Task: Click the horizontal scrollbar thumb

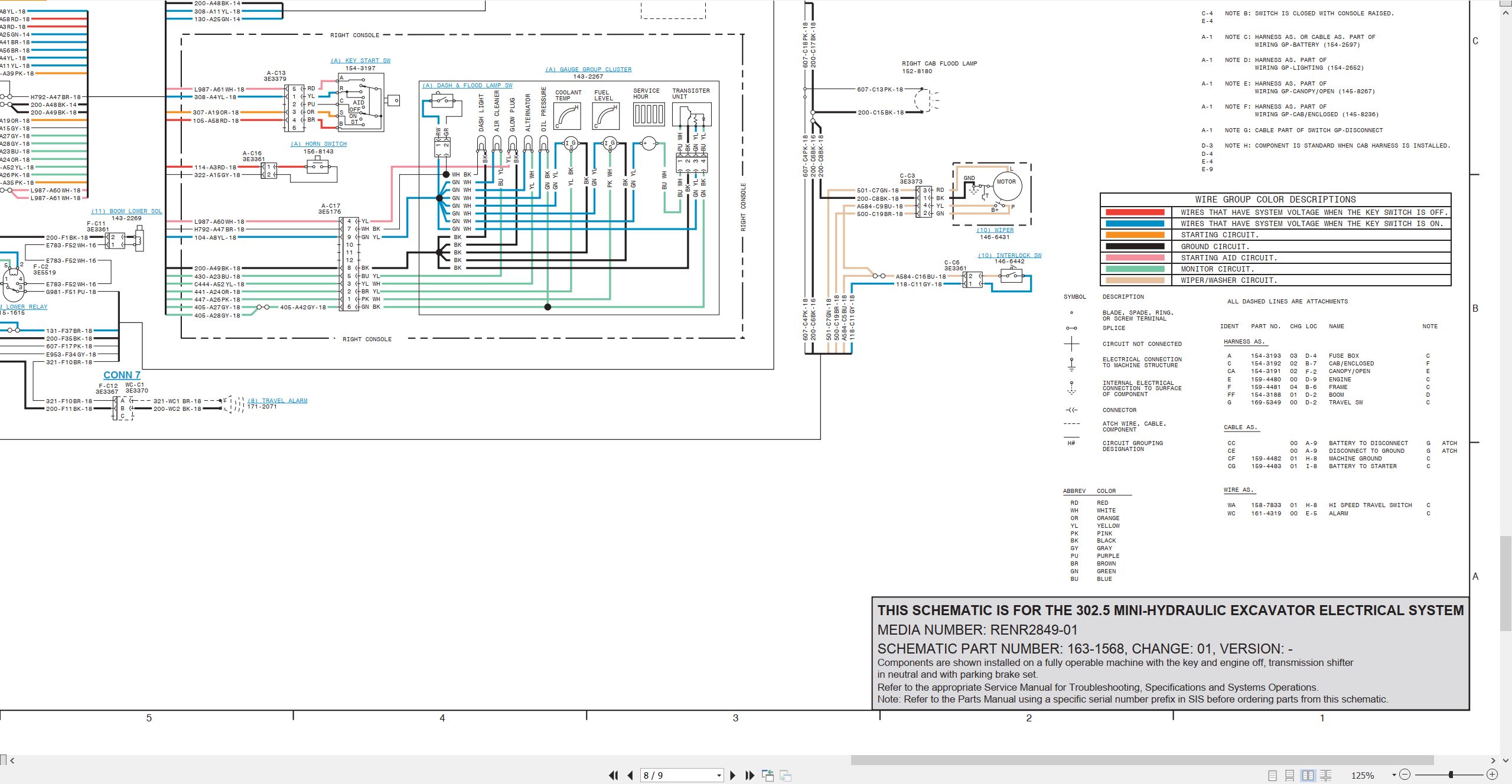Action: (x=1142, y=760)
